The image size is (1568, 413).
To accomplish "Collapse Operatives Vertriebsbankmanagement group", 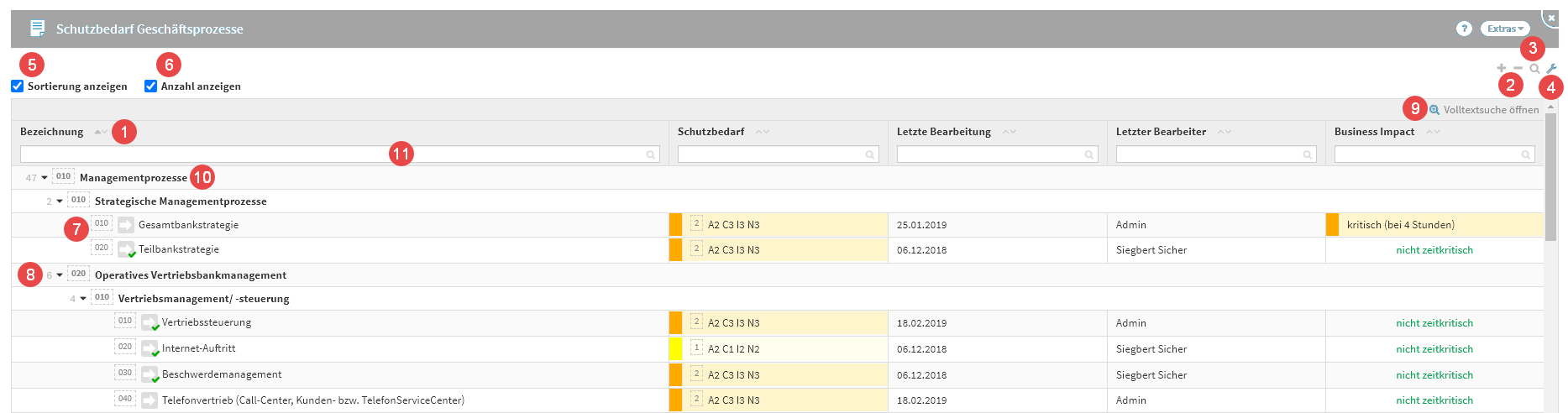I will 60,275.
